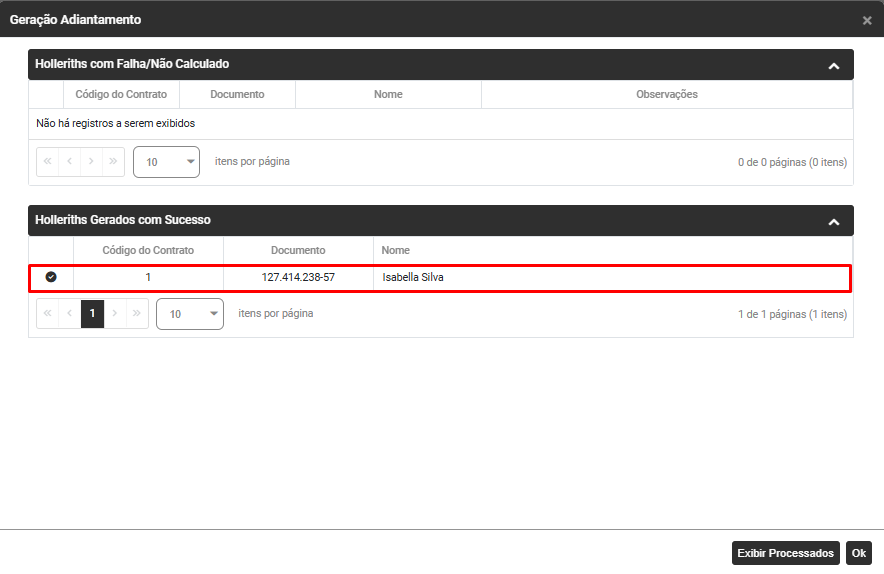Sort by Código do Contrato in success table
884x574 pixels.
148,250
